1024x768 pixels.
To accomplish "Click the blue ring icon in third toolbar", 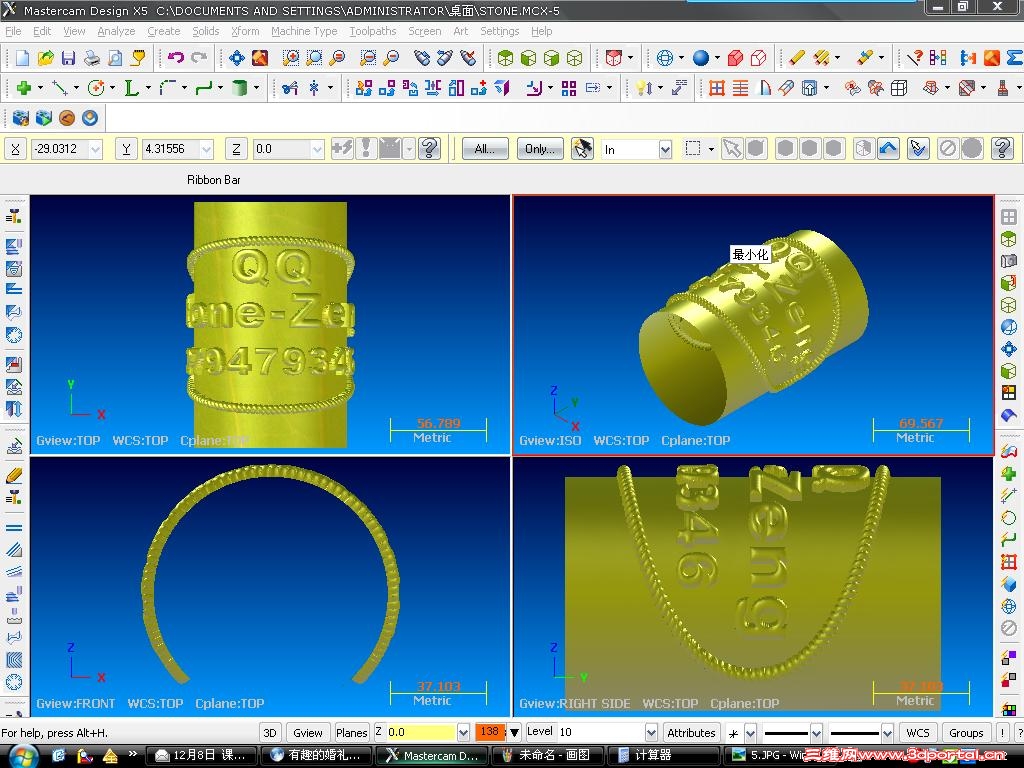I will tap(90, 118).
